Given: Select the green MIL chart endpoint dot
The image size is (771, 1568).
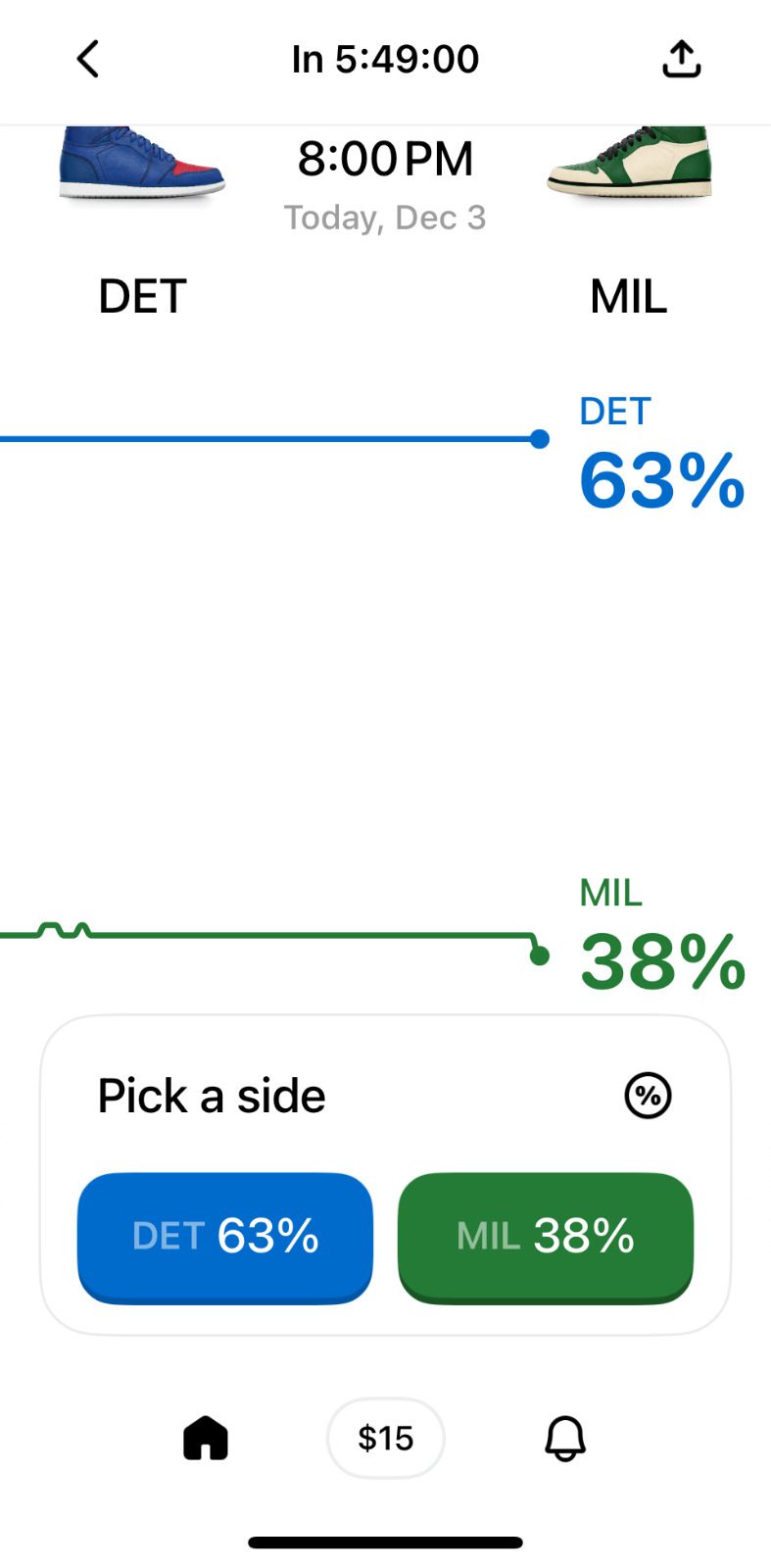Looking at the screenshot, I should coord(539,955).
